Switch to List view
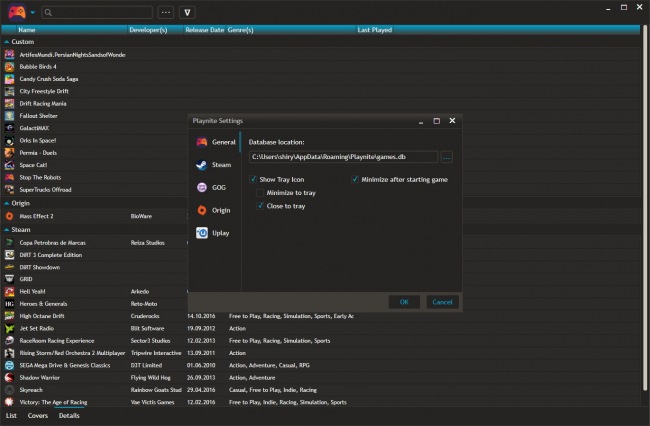The image size is (650, 426). click(x=11, y=416)
